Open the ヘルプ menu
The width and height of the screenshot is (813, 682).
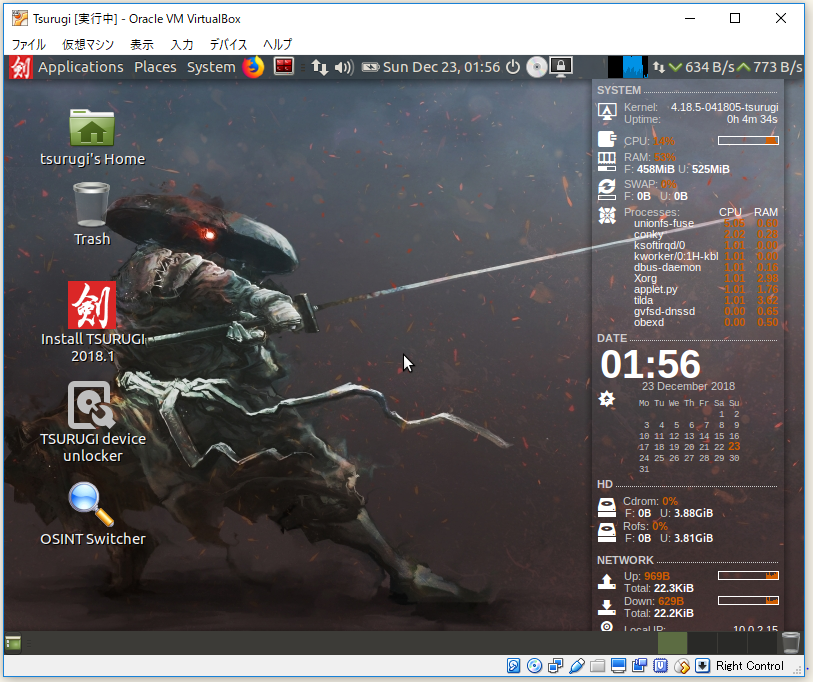pos(277,45)
